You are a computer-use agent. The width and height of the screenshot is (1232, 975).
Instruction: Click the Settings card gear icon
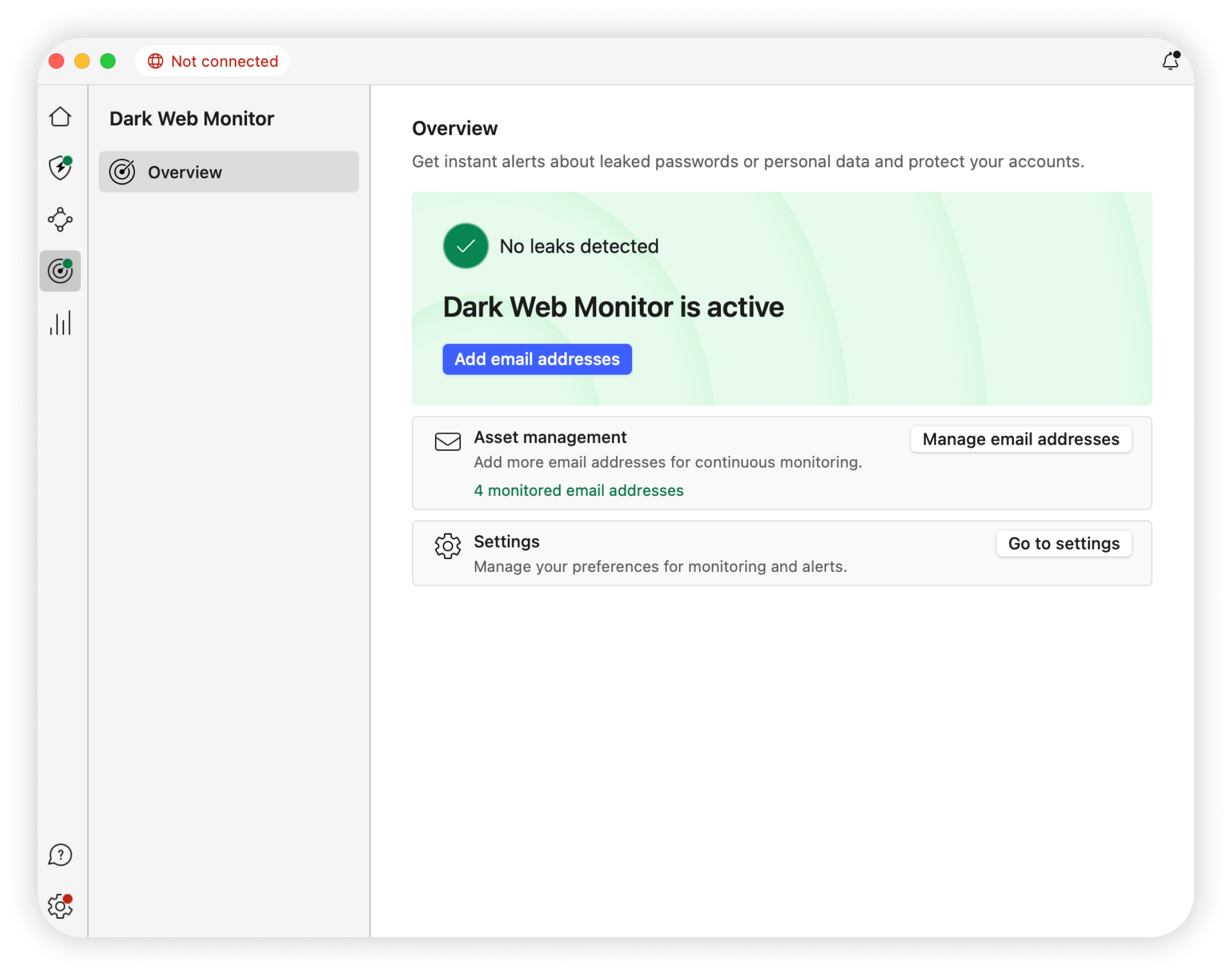tap(447, 546)
